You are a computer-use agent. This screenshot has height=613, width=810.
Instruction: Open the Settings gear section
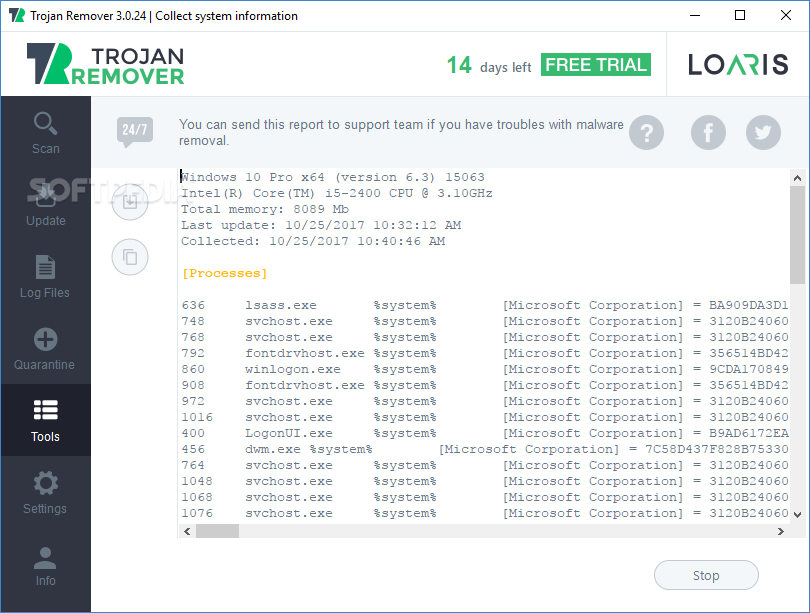coord(45,492)
